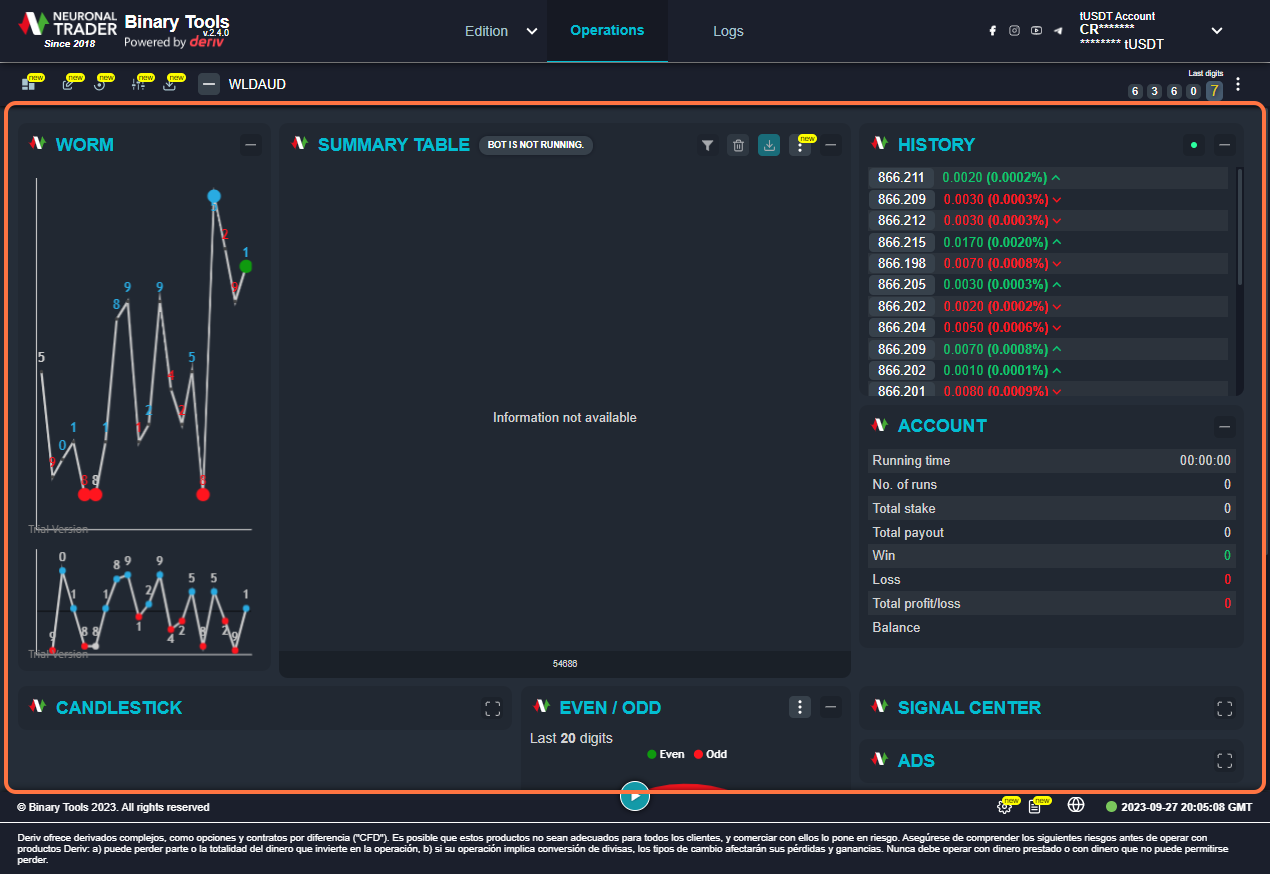Click the last digit box showing 0
Image resolution: width=1270 pixels, height=874 pixels.
[x=1193, y=91]
